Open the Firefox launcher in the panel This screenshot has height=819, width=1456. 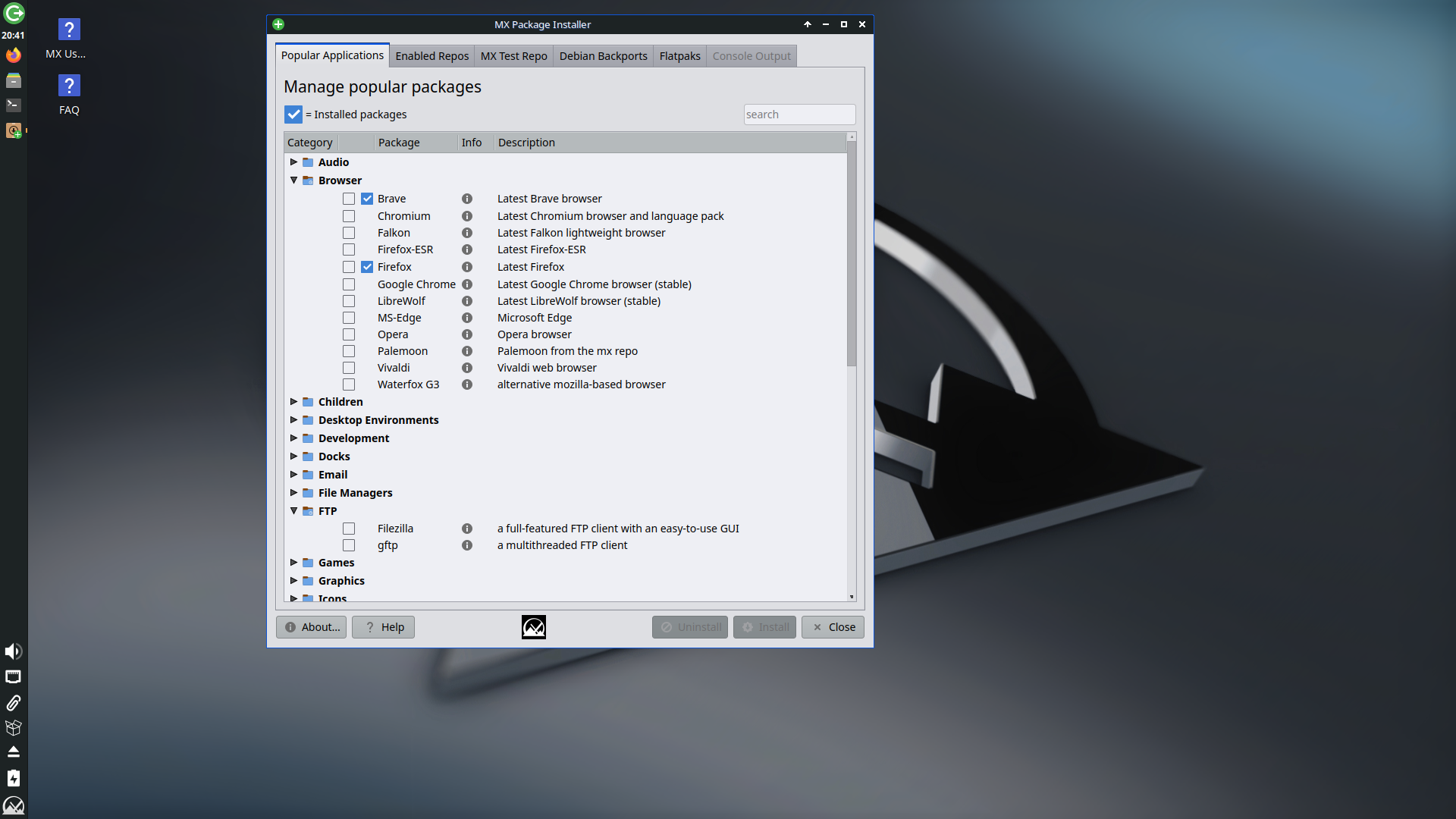point(14,55)
